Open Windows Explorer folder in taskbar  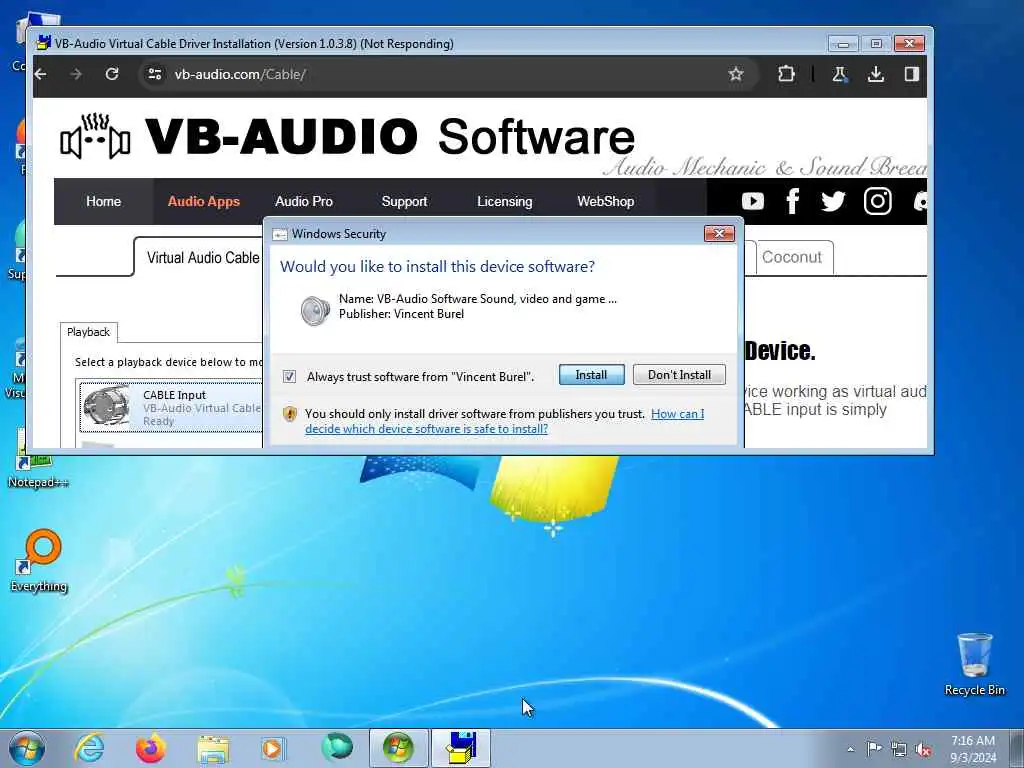213,750
